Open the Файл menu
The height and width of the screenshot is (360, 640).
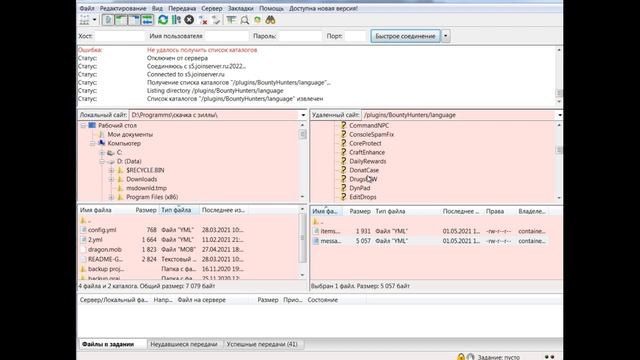[x=87, y=8]
